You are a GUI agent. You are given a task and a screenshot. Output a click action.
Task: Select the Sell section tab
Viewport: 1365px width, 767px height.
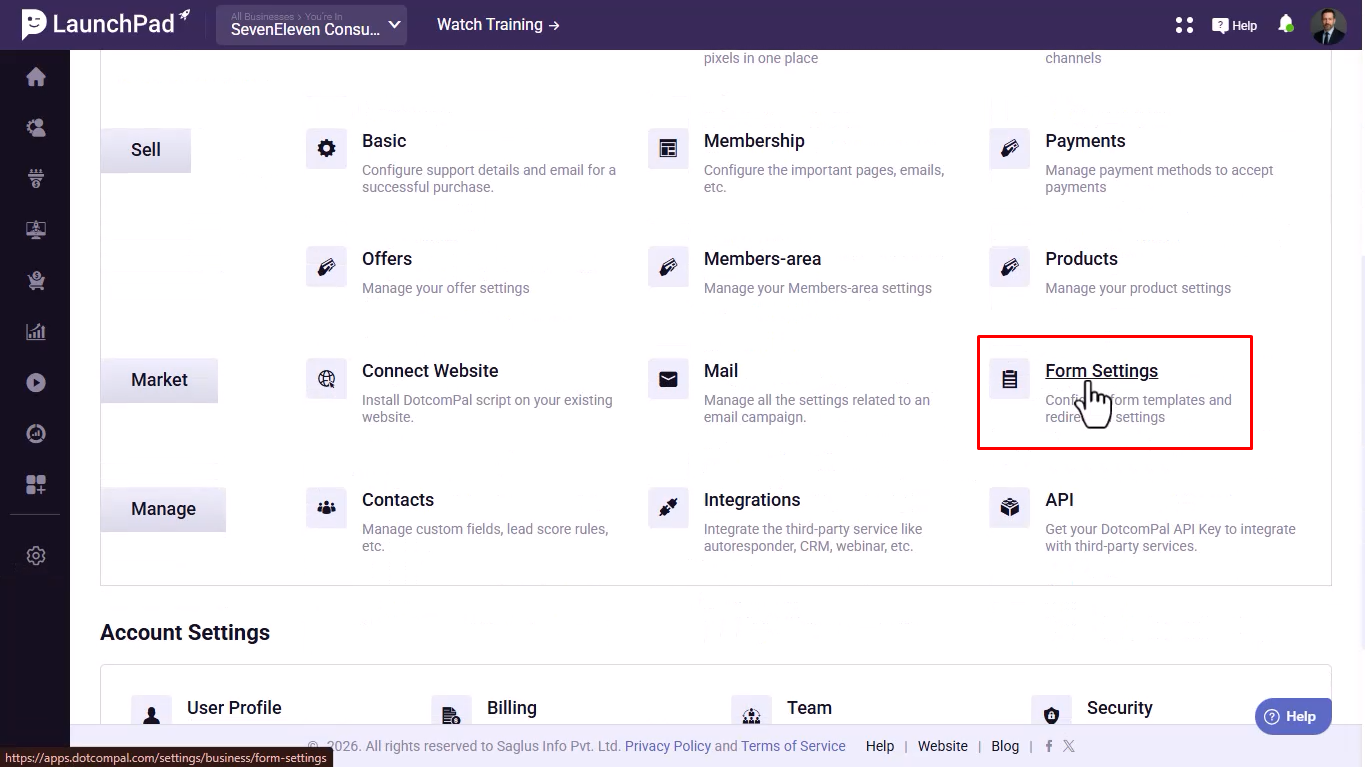coord(146,150)
